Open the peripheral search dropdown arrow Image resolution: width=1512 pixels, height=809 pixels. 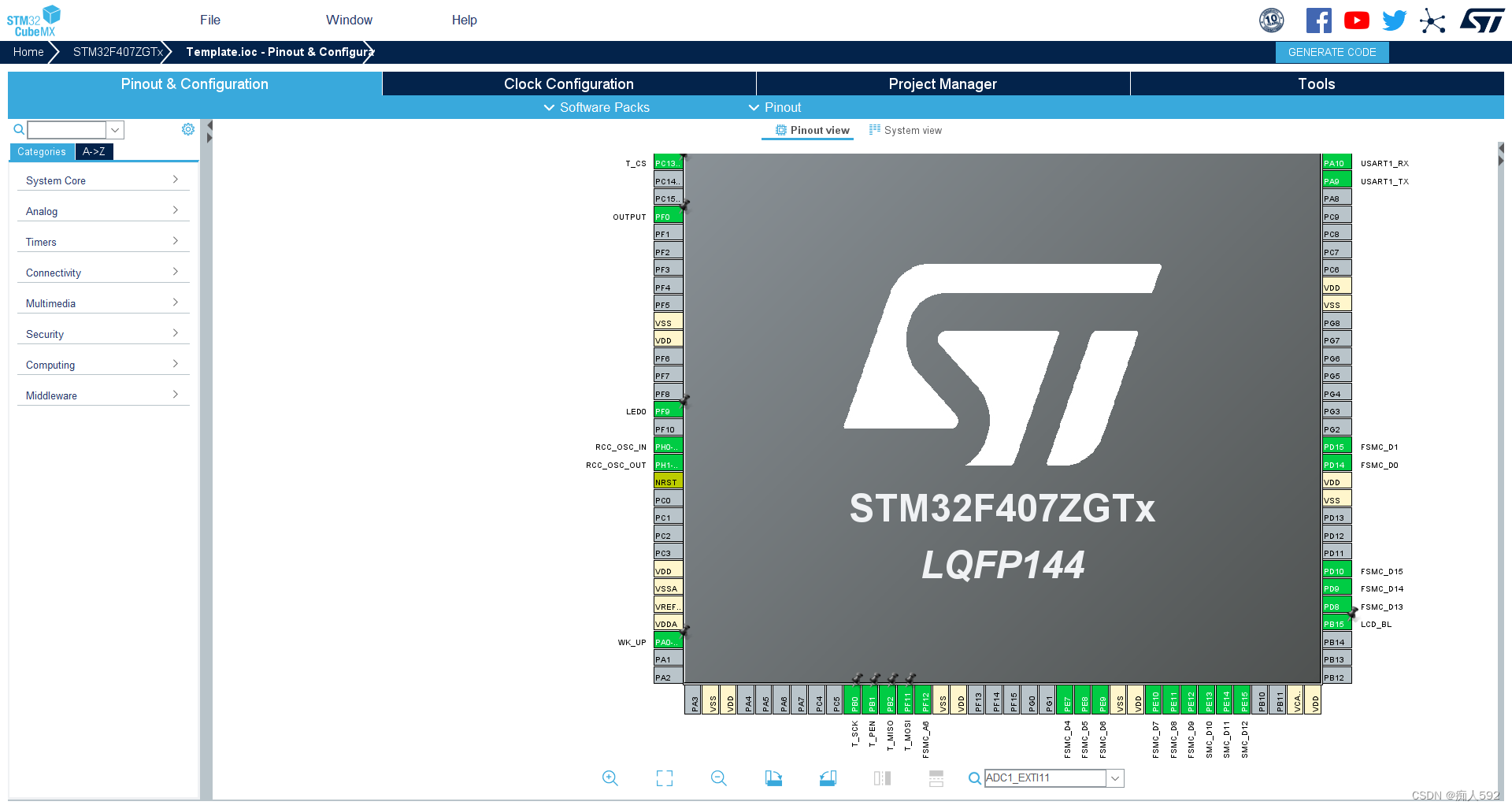coord(115,130)
